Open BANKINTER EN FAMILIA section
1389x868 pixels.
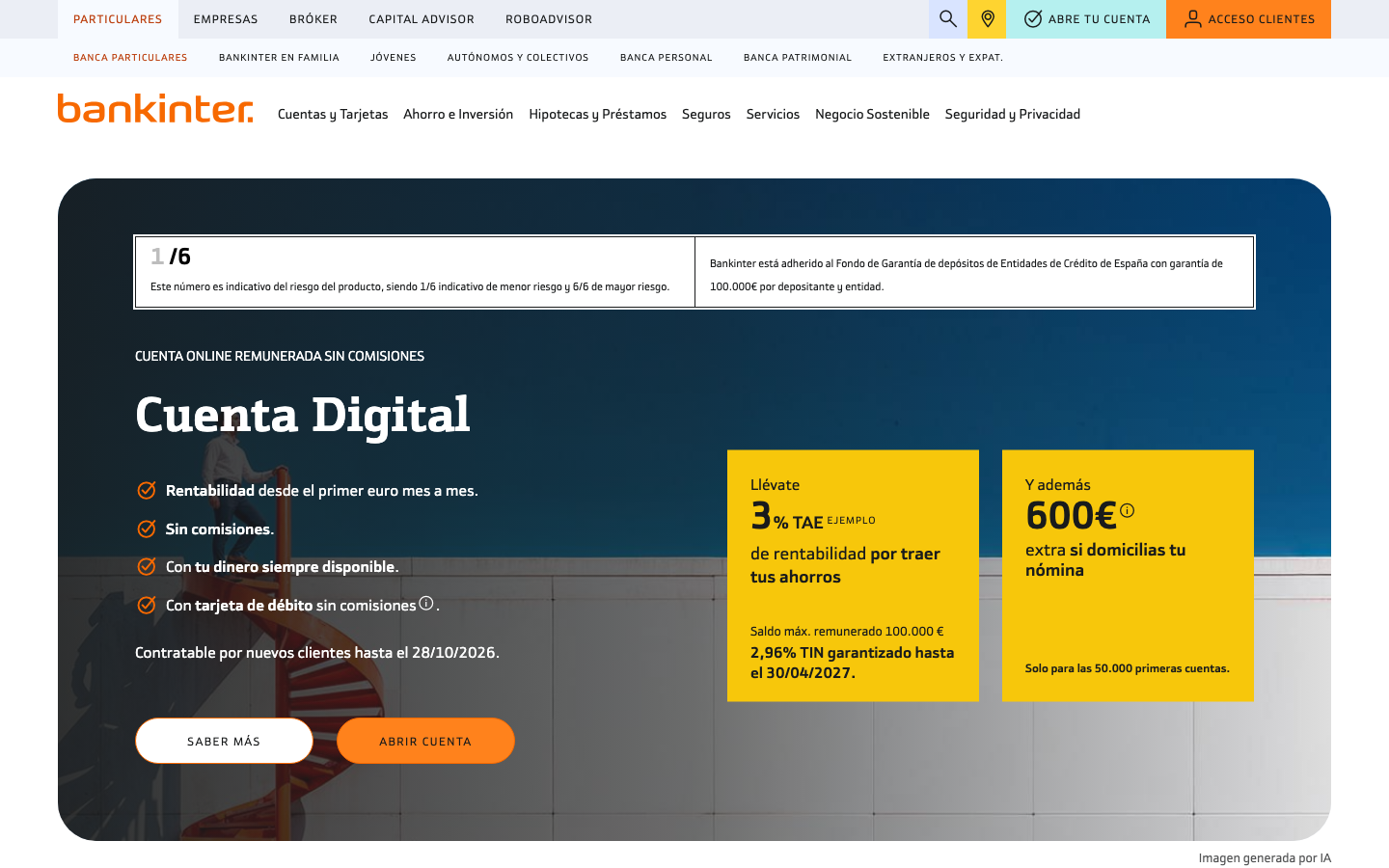coord(279,58)
